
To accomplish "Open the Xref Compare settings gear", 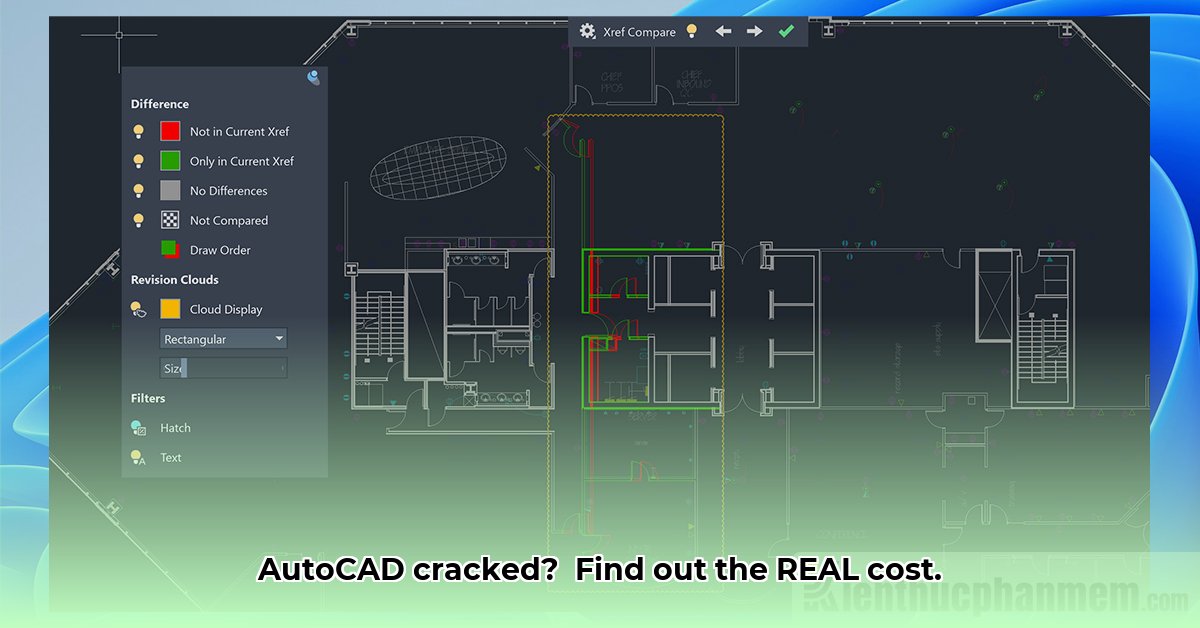I will point(588,31).
